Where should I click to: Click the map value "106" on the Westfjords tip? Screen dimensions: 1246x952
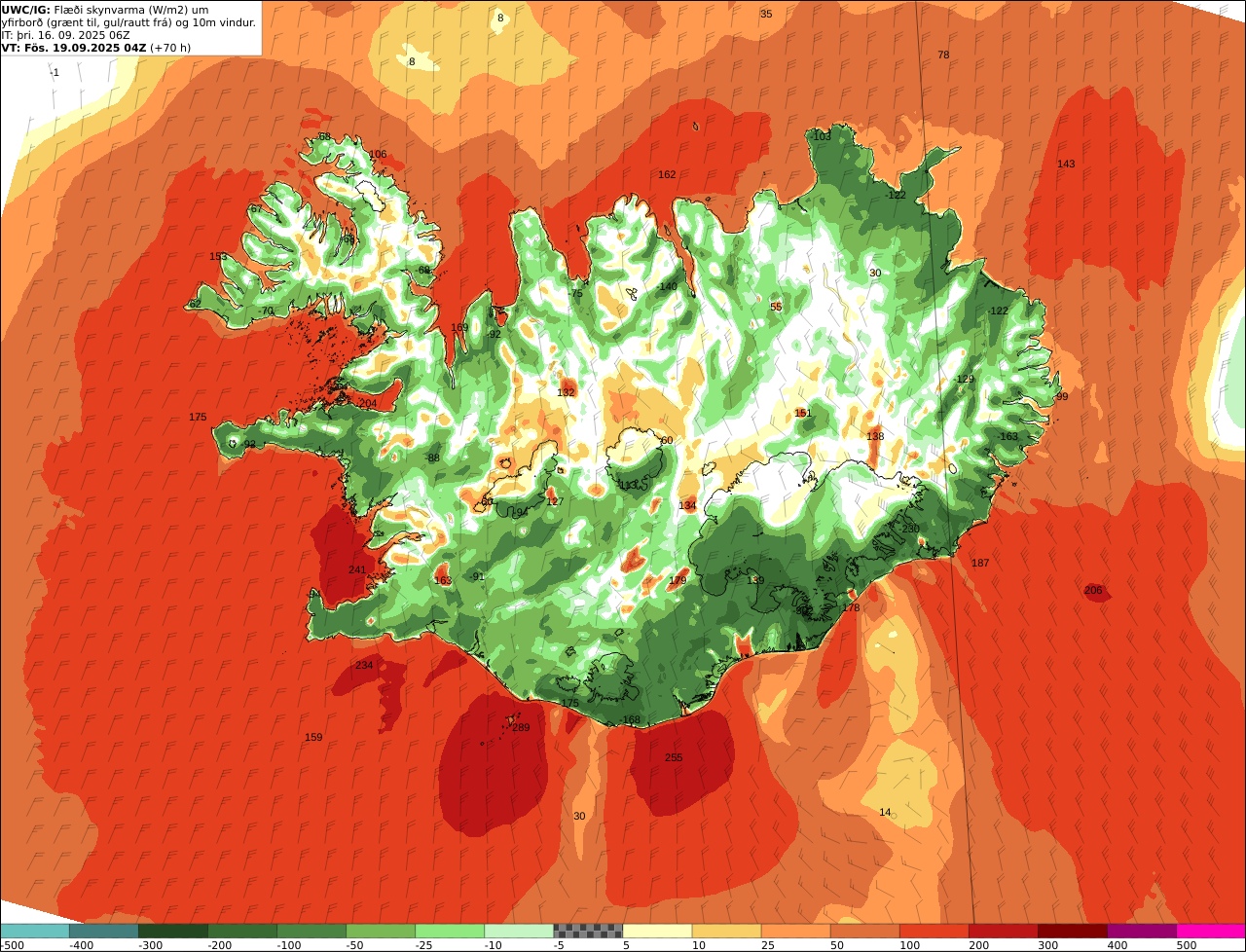tap(378, 154)
